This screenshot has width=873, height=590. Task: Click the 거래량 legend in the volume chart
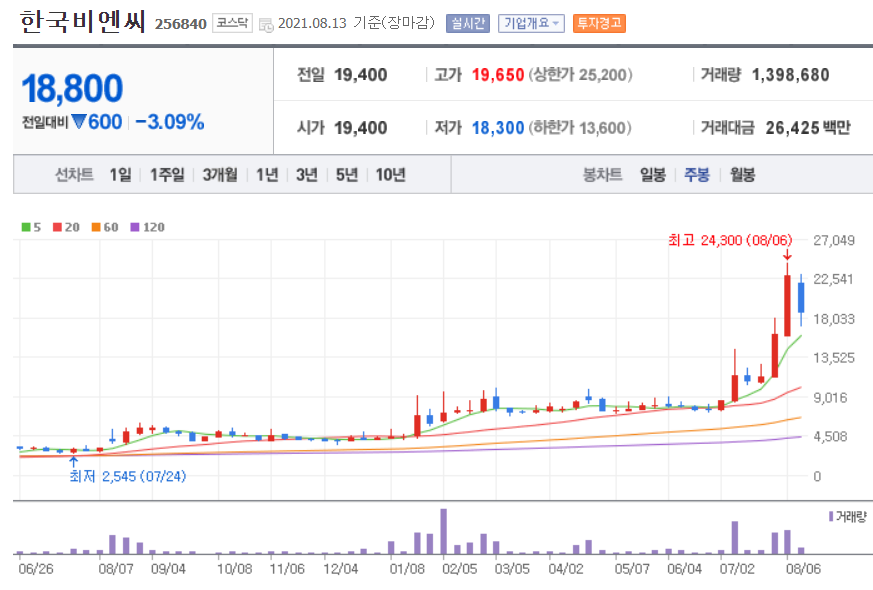[x=848, y=517]
